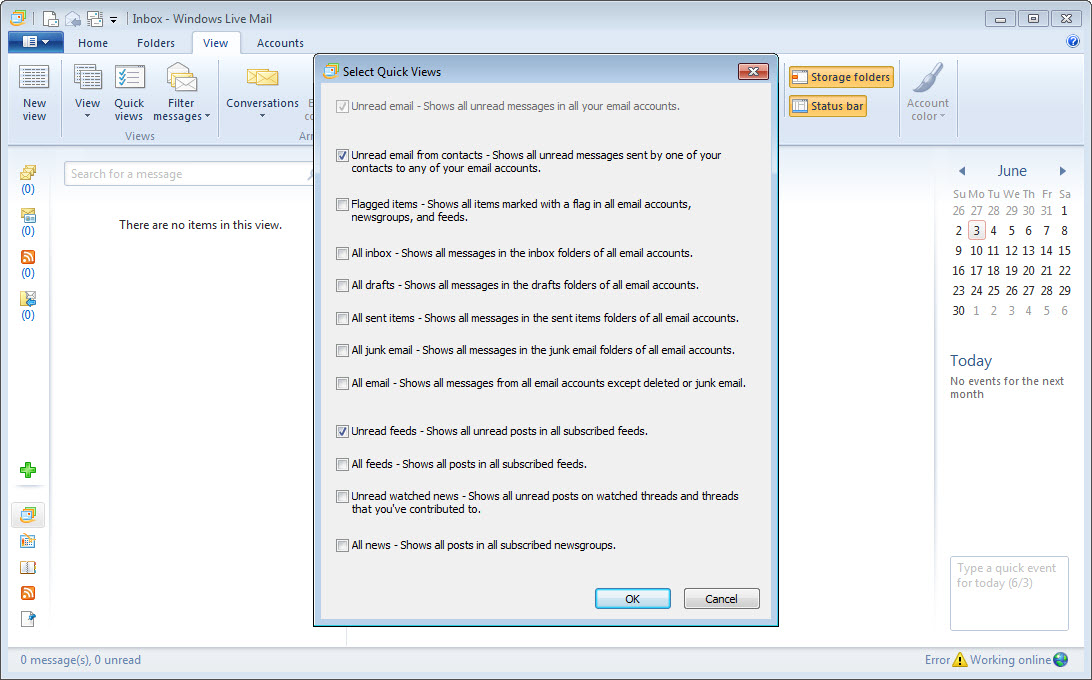Screen dimensions: 1092x680
Task: Switch to the Home ribbon tab
Action: pos(93,43)
